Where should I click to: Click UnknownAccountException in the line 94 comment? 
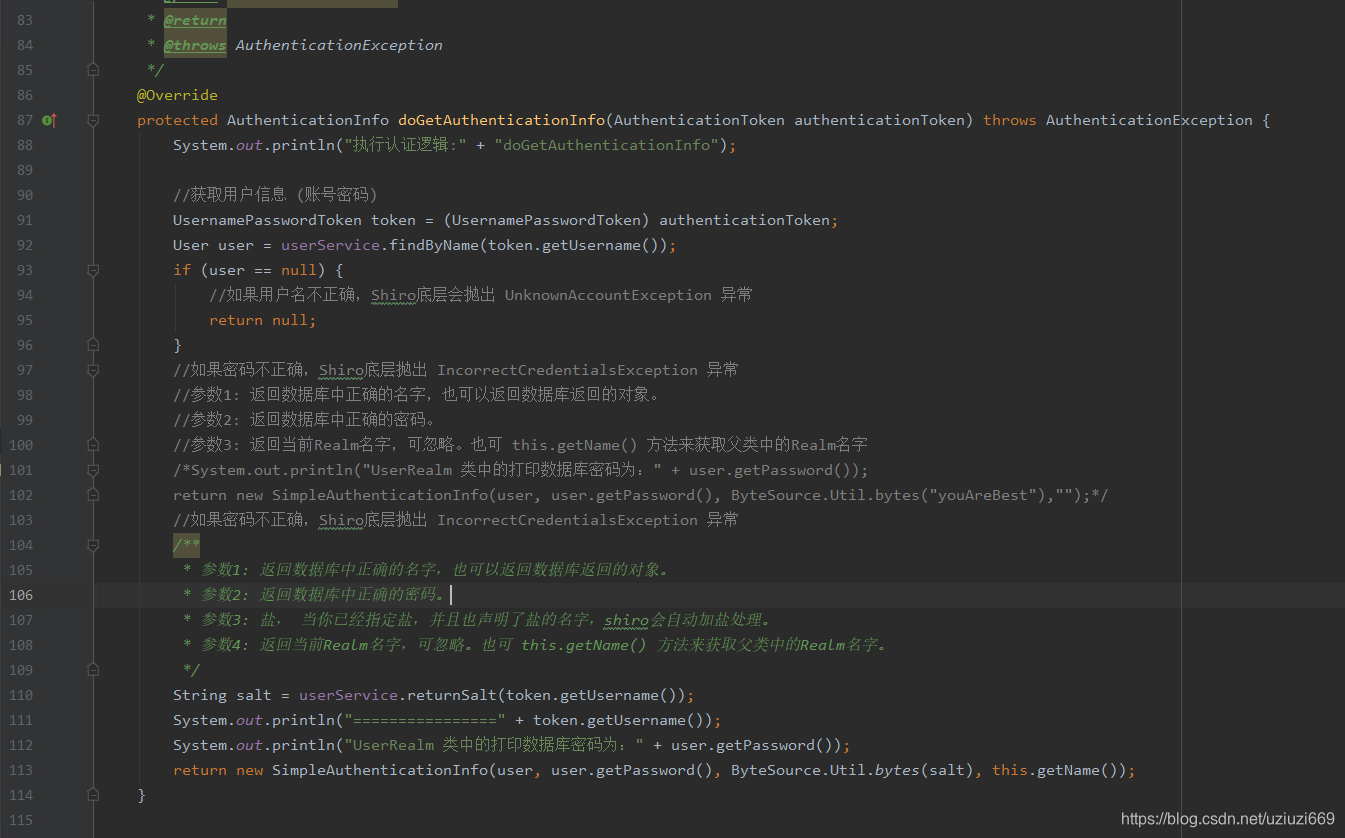pyautogui.click(x=608, y=295)
